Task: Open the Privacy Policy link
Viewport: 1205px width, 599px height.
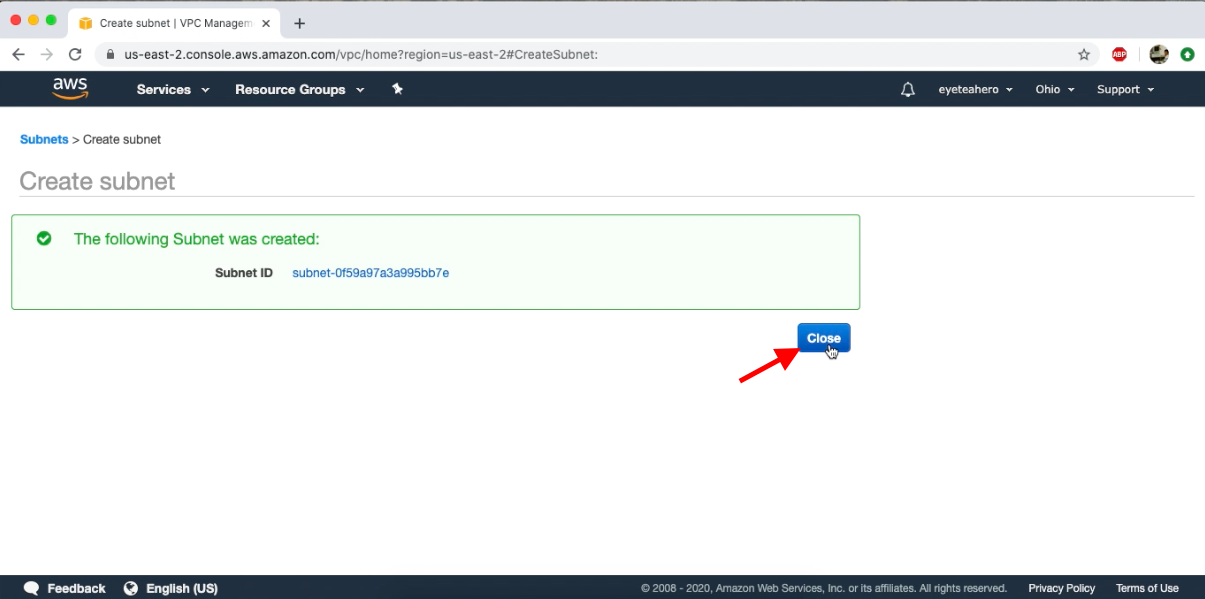Action: (1061, 588)
